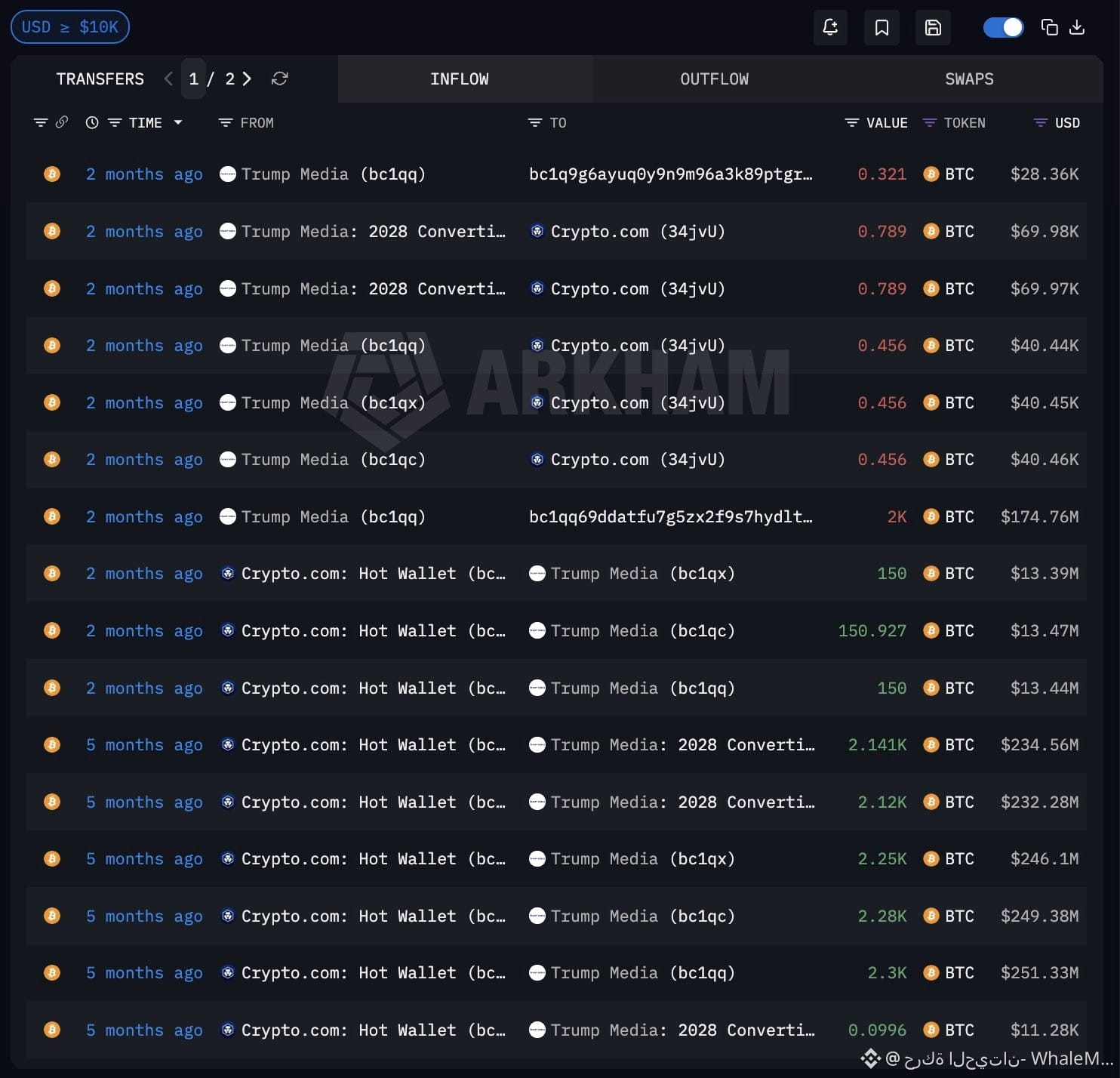
Task: Open the create alert bell icon
Action: [x=830, y=28]
